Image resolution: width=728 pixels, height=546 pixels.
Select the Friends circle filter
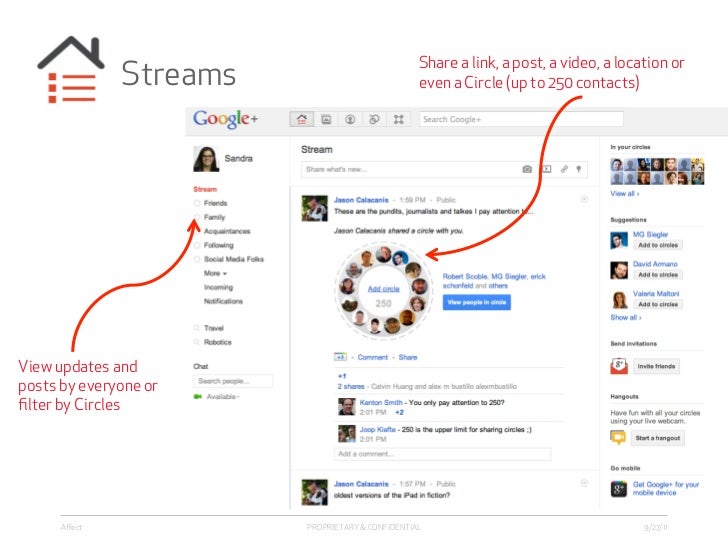[215, 203]
